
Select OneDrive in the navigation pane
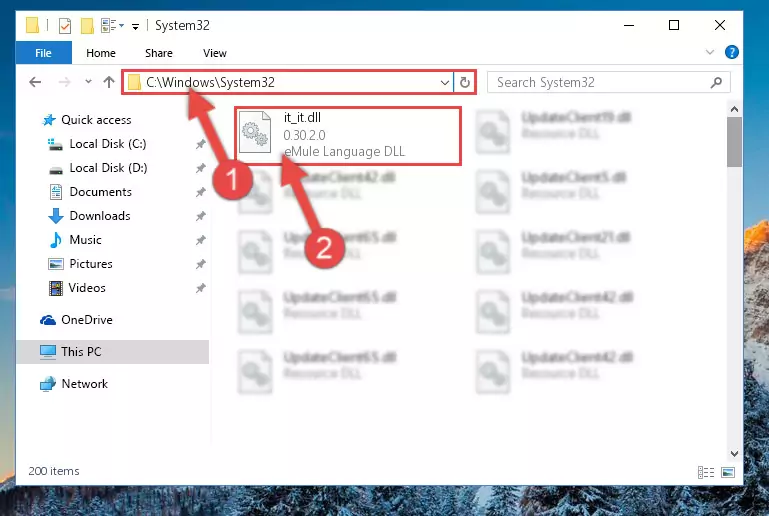pyautogui.click(x=87, y=320)
